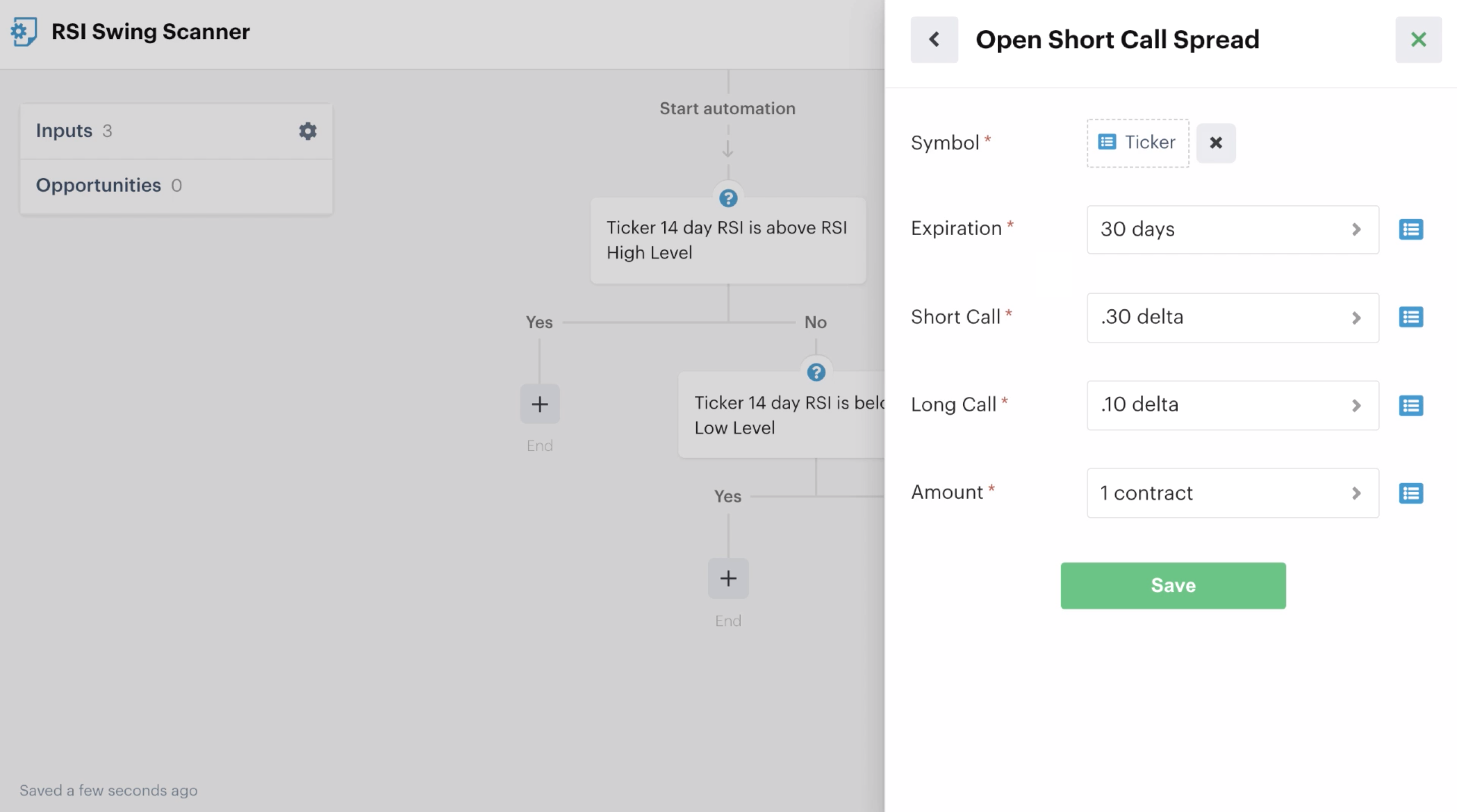Open Inputs settings gear

click(308, 131)
